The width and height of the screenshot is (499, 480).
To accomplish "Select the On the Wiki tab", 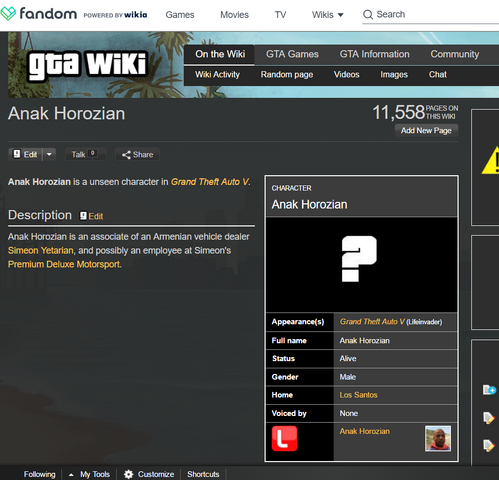I will pos(220,54).
